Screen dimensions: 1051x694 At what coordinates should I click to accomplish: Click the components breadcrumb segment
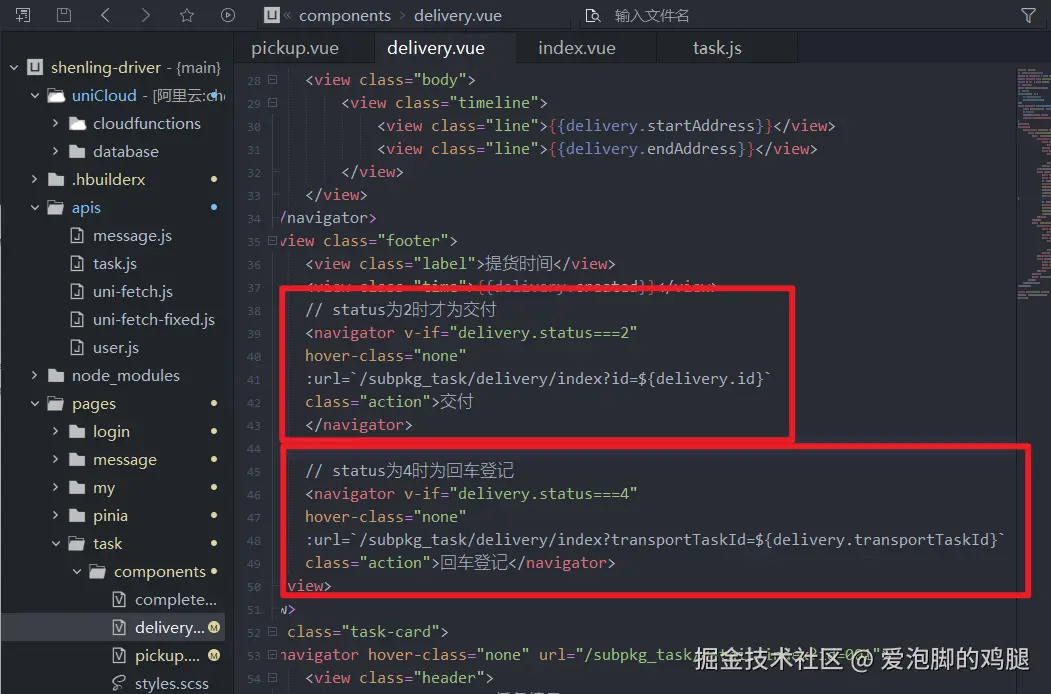[x=345, y=15]
